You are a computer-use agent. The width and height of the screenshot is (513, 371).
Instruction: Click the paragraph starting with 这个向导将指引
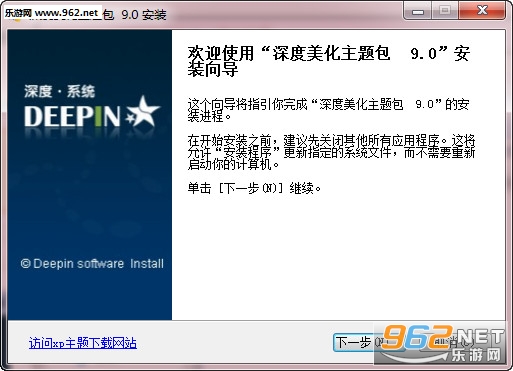[329, 110]
